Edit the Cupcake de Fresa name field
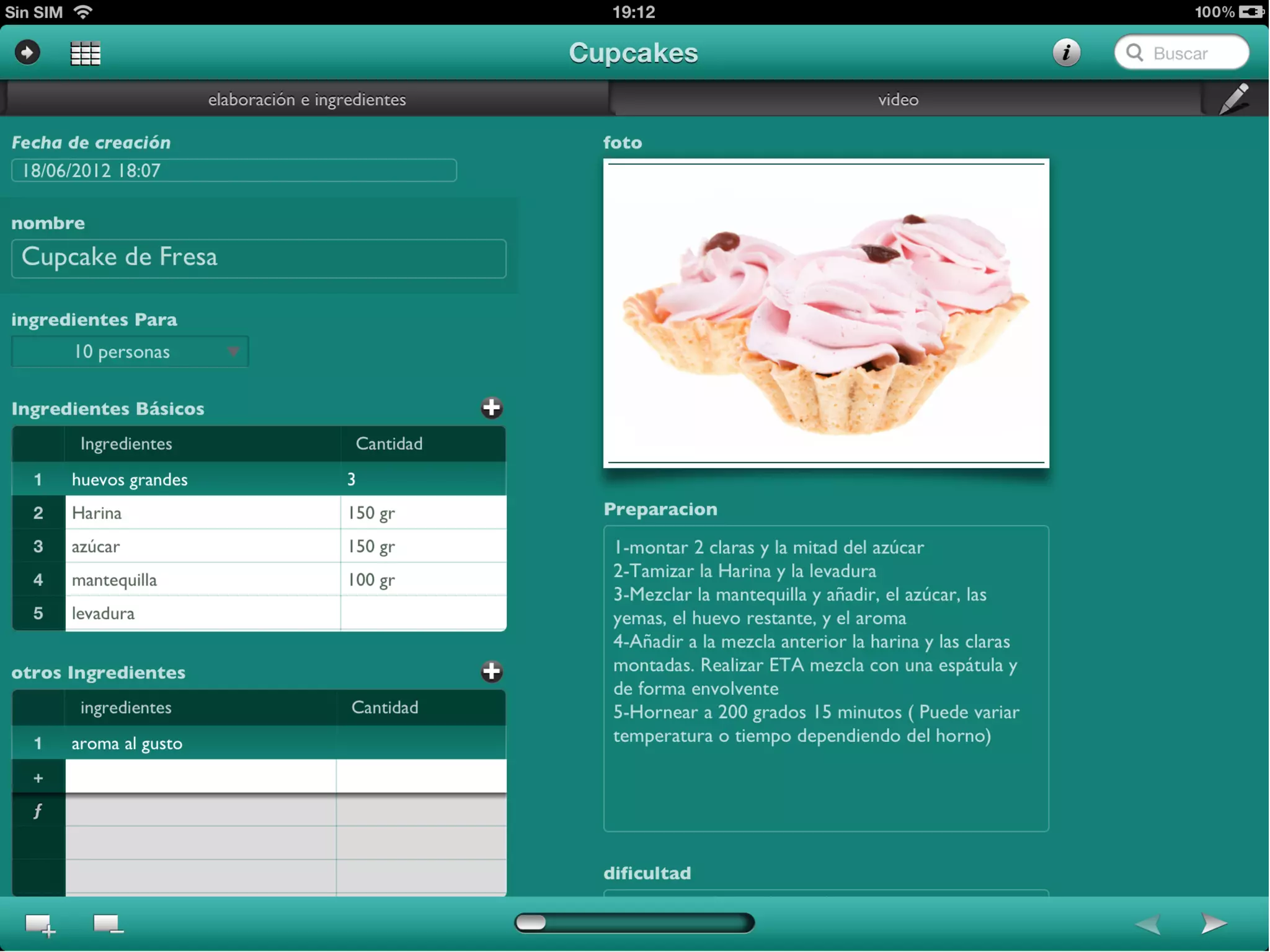 coord(259,258)
